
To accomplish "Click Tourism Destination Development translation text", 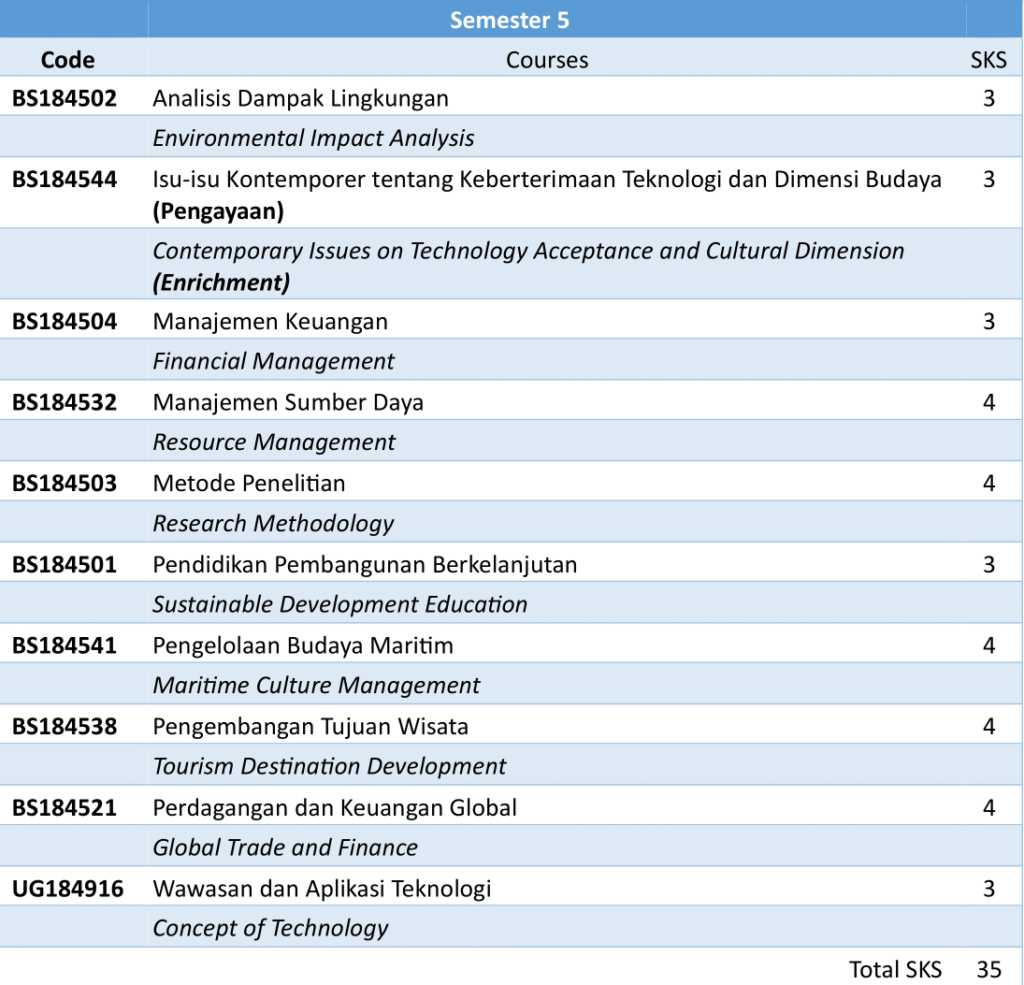I will 329,766.
